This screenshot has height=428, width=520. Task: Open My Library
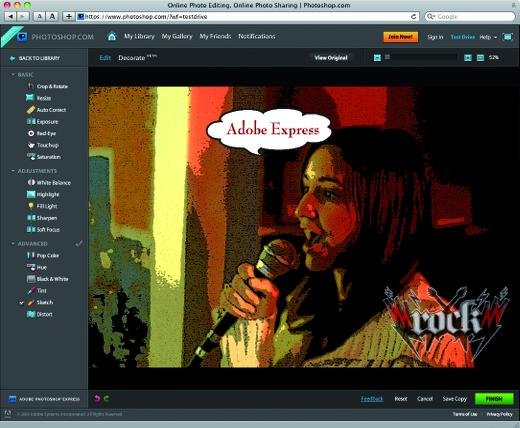click(x=139, y=36)
